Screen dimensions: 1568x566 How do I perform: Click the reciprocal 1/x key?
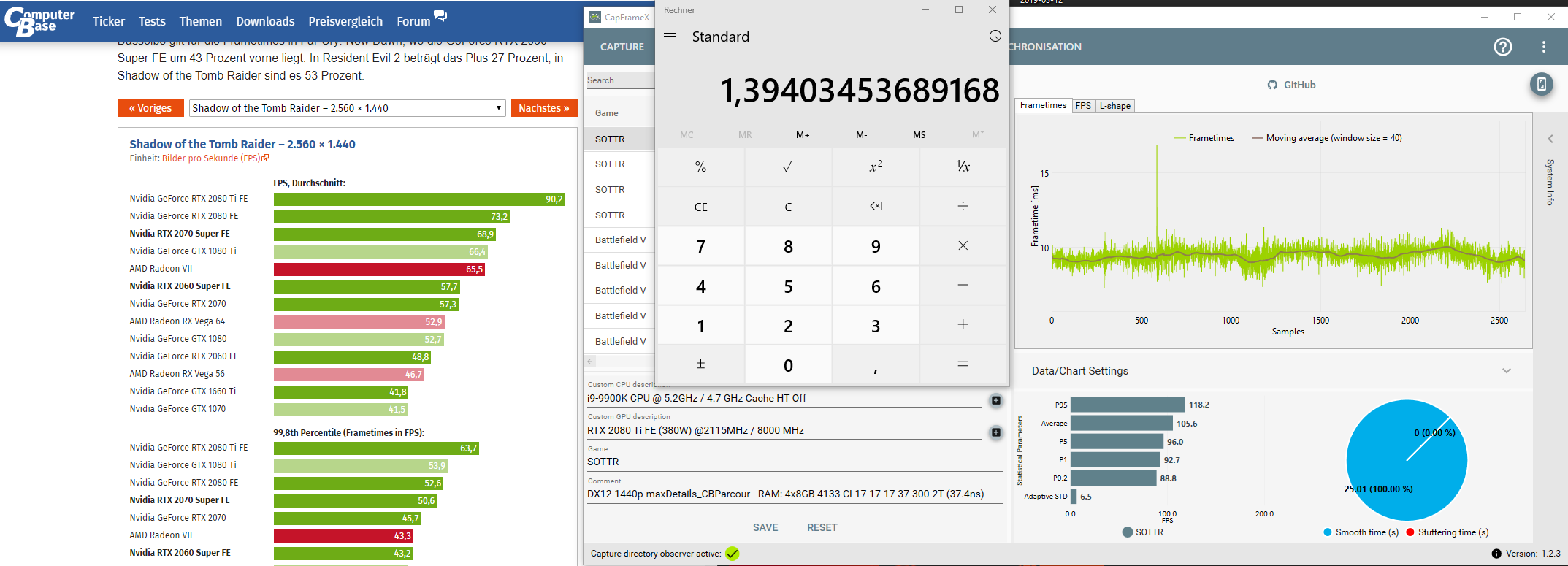point(963,167)
